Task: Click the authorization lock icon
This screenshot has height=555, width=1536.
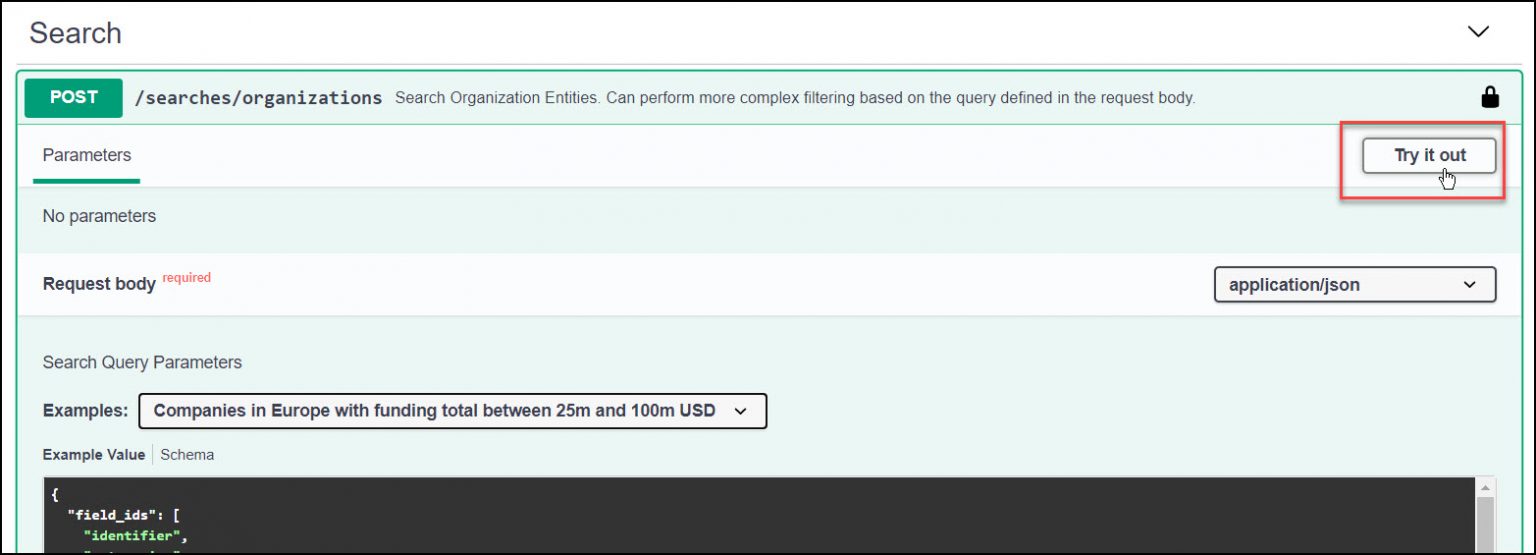Action: click(x=1489, y=97)
